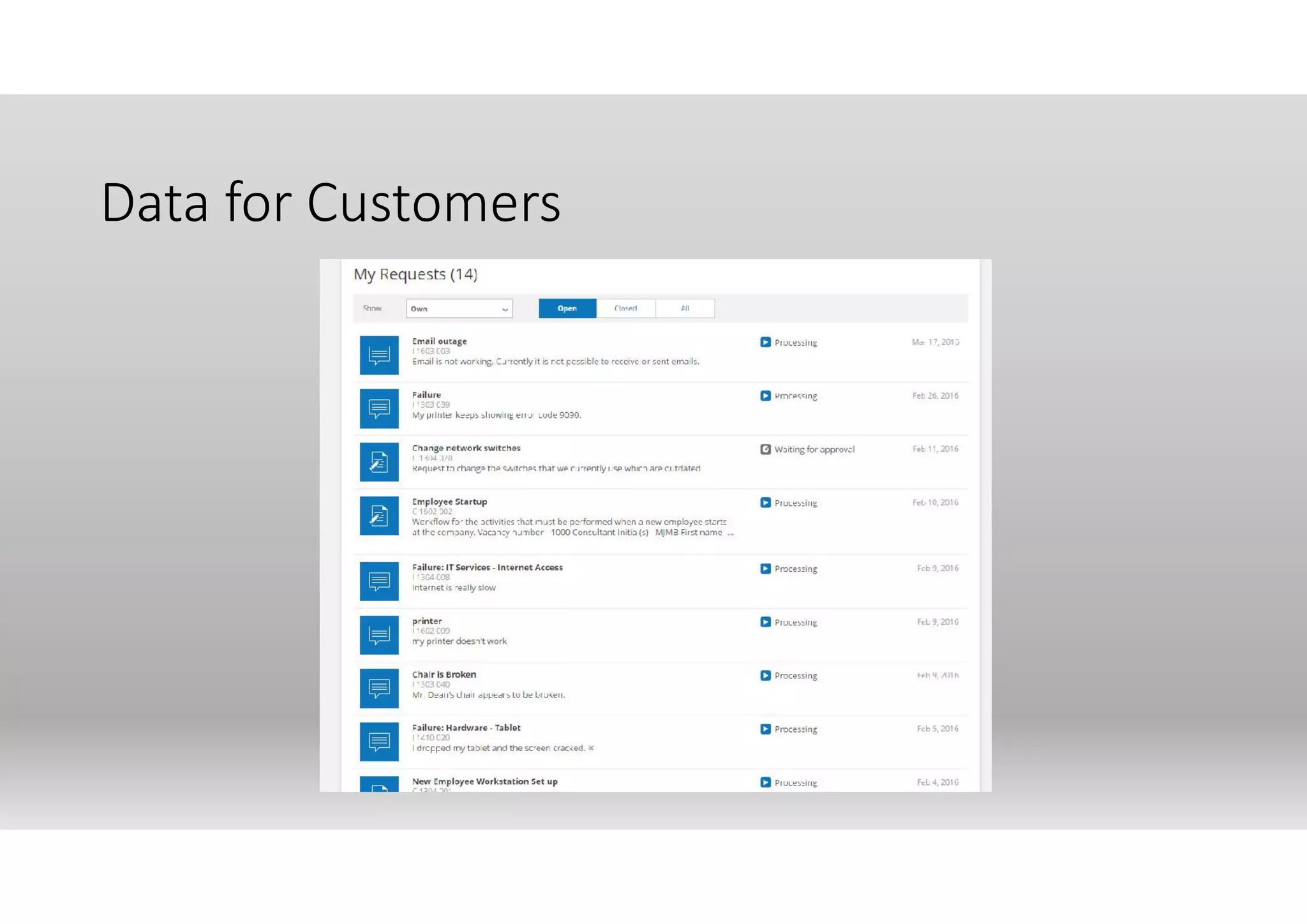1307x924 pixels.
Task: Open the printer incident icon
Action: pyautogui.click(x=379, y=635)
